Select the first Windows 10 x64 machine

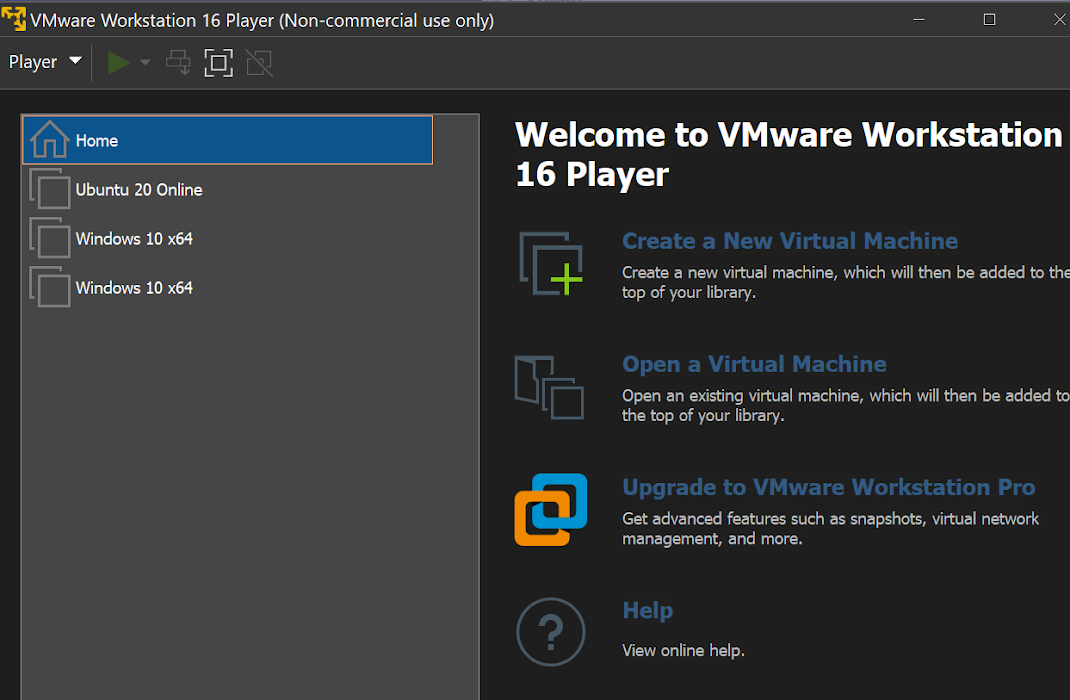pyautogui.click(x=133, y=238)
